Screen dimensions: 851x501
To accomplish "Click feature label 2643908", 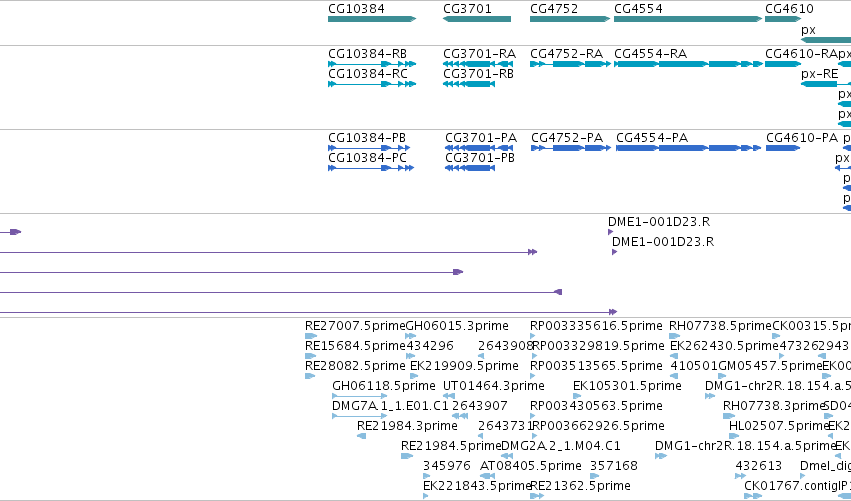I will pos(506,346).
